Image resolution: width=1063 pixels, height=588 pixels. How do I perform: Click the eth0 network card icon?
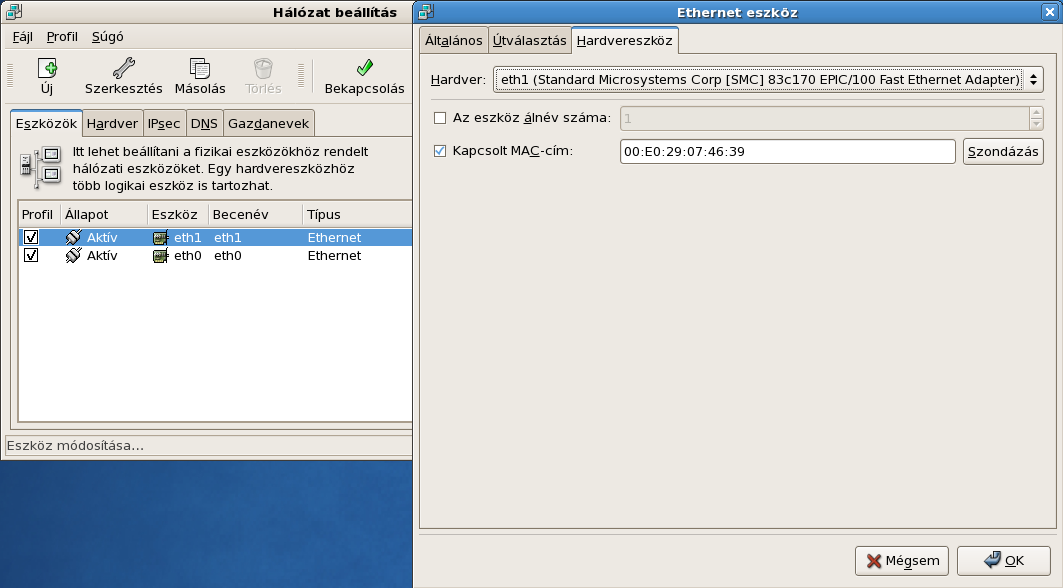pyautogui.click(x=161, y=256)
